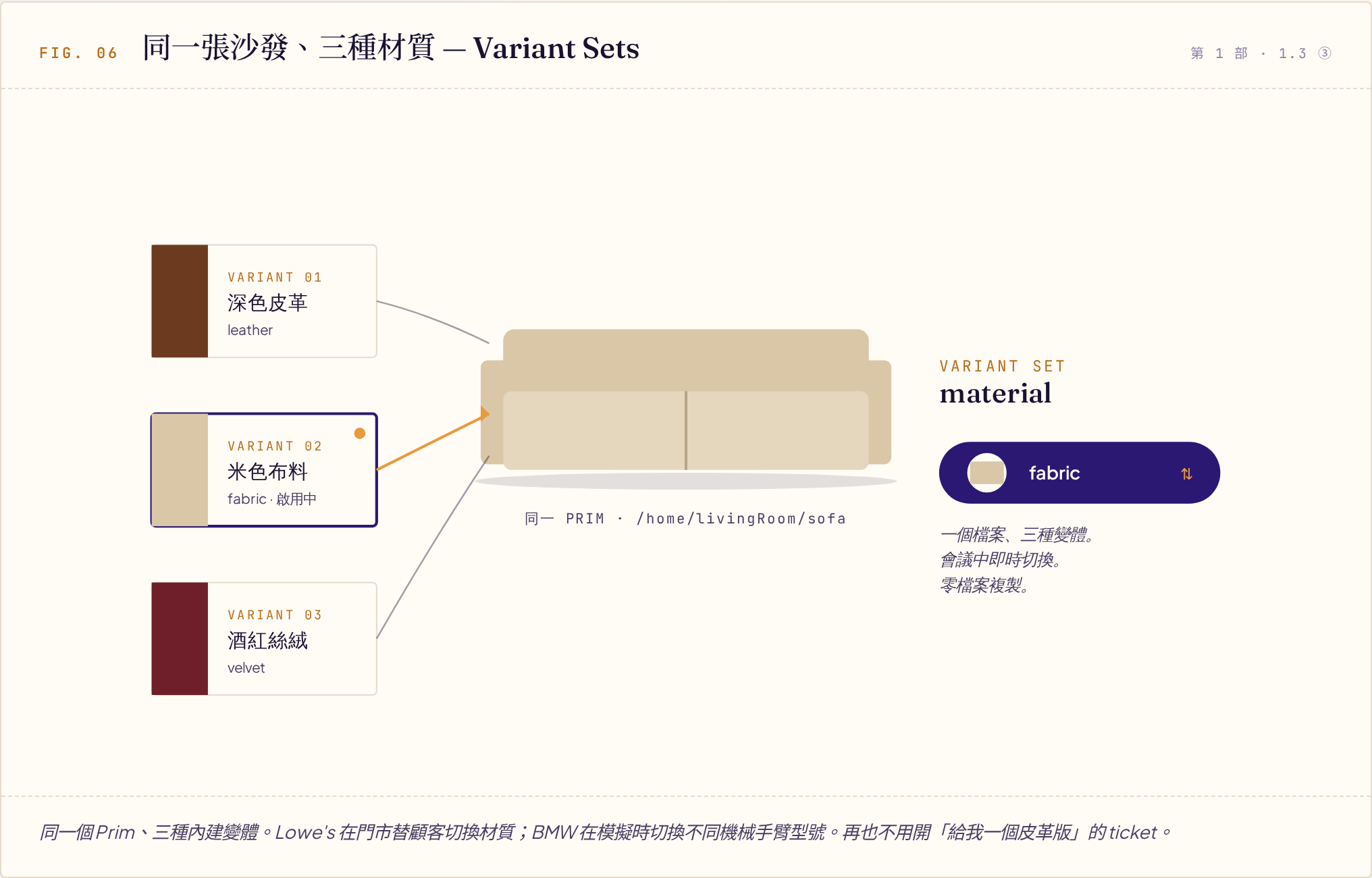Select the Variant 02 beige fabric card
The width and height of the screenshot is (1372, 878).
[x=264, y=470]
